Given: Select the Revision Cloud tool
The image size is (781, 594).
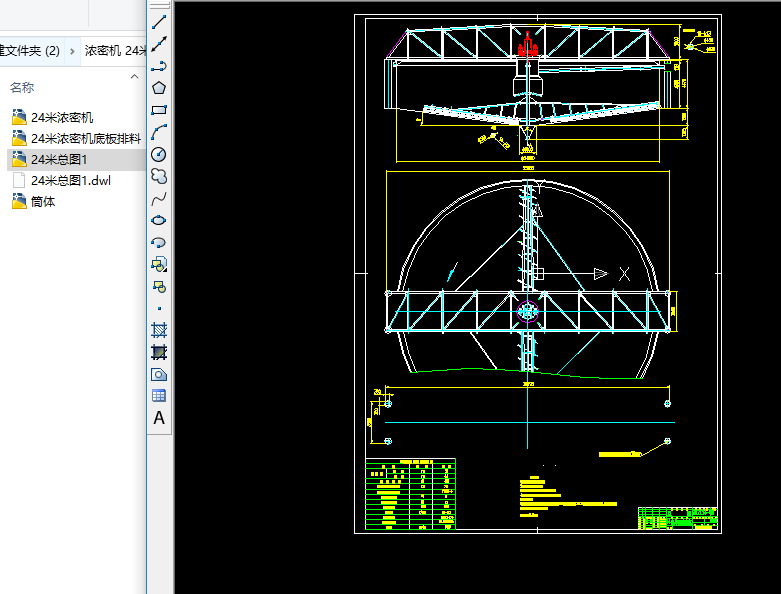Looking at the screenshot, I should coord(159,176).
